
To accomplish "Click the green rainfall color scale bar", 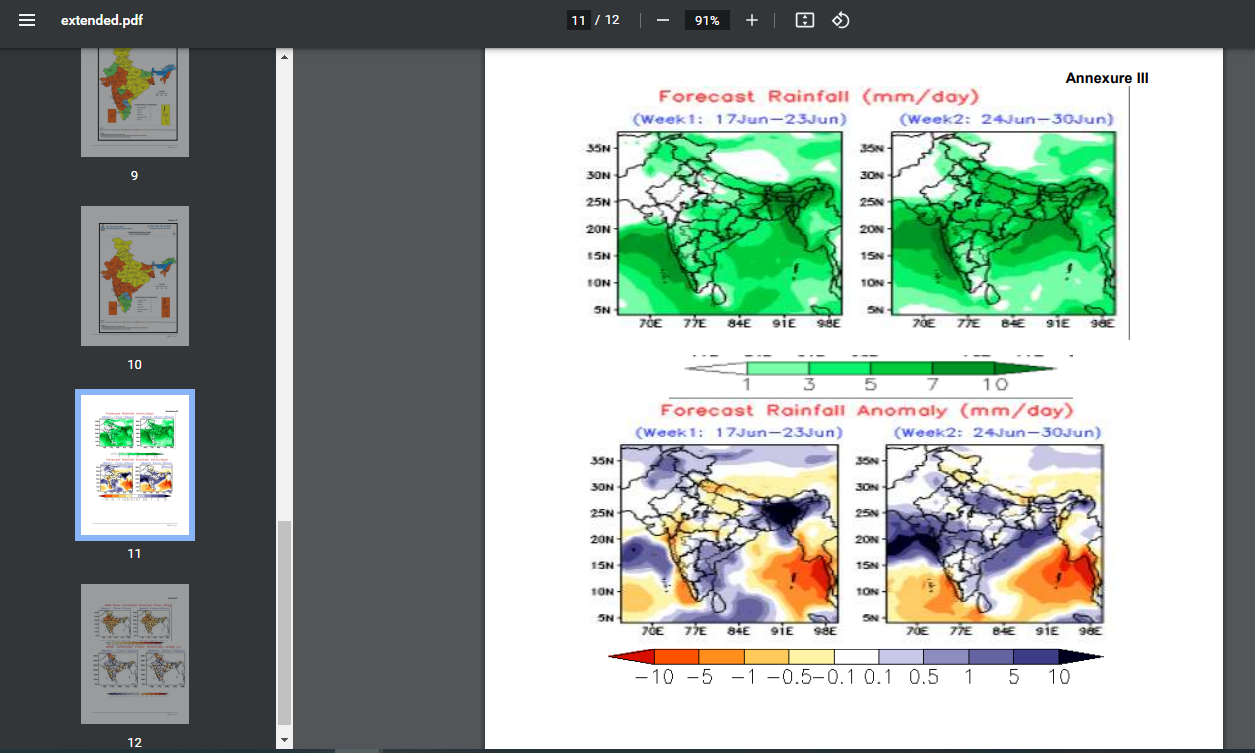I will click(x=870, y=368).
